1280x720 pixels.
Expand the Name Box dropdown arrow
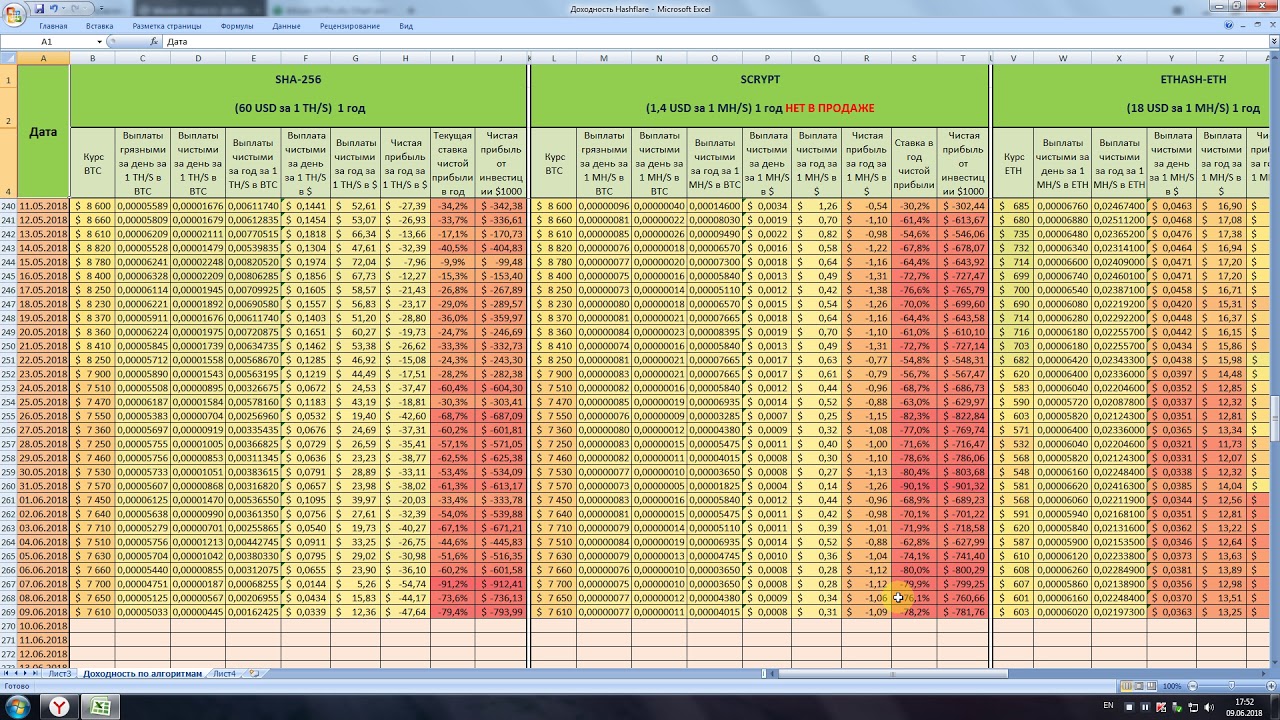(x=99, y=42)
